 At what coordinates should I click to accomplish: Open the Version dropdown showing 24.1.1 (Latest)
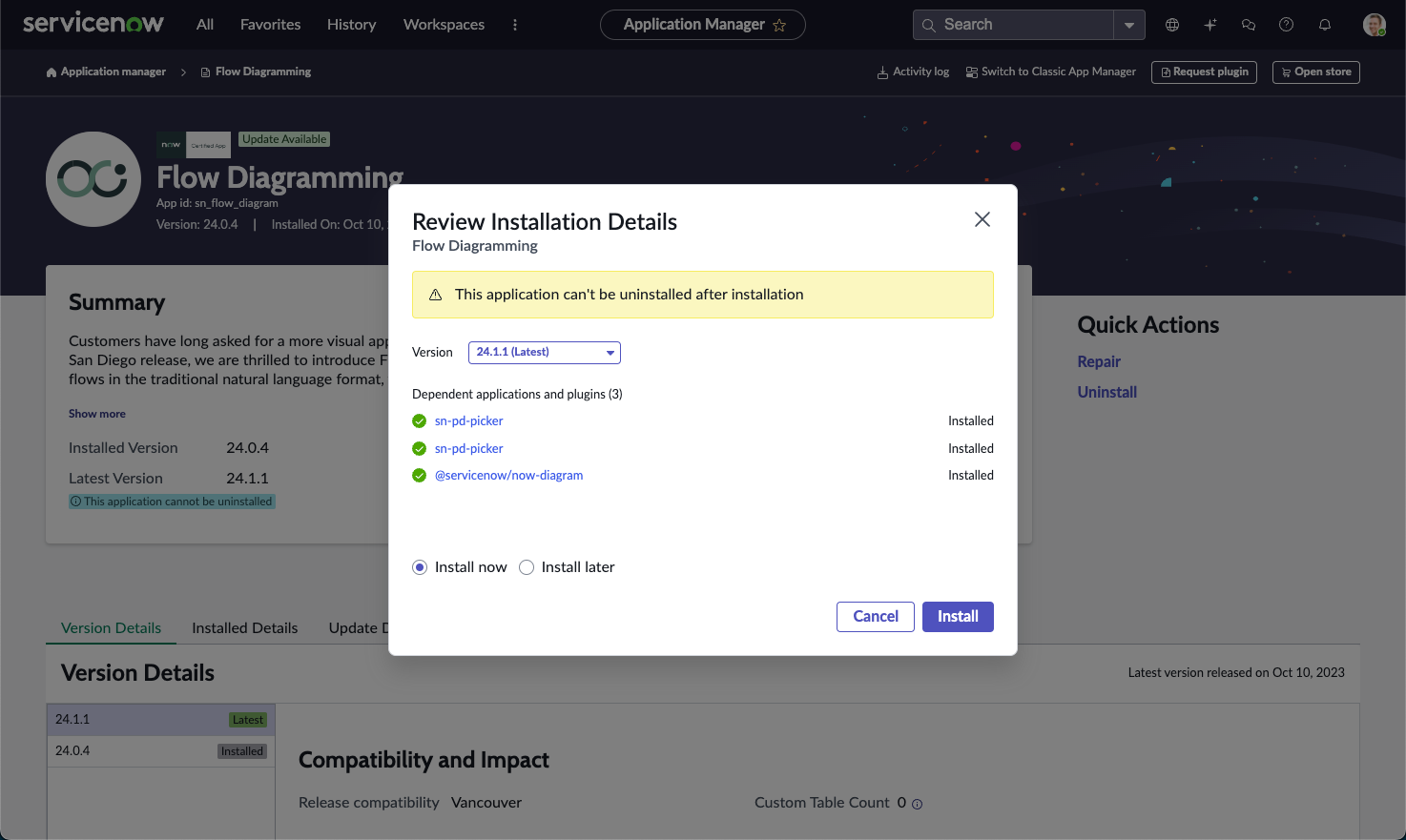click(545, 353)
